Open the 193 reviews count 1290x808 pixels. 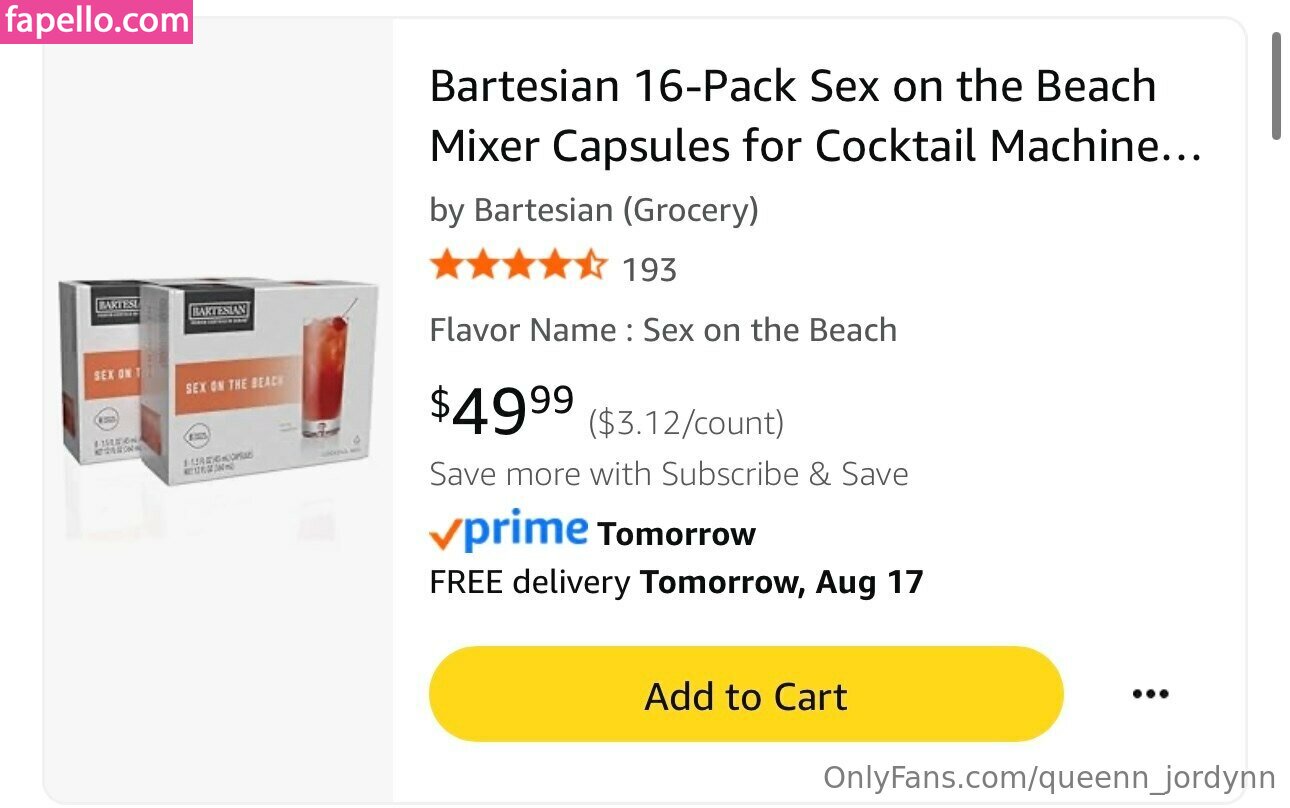(649, 269)
